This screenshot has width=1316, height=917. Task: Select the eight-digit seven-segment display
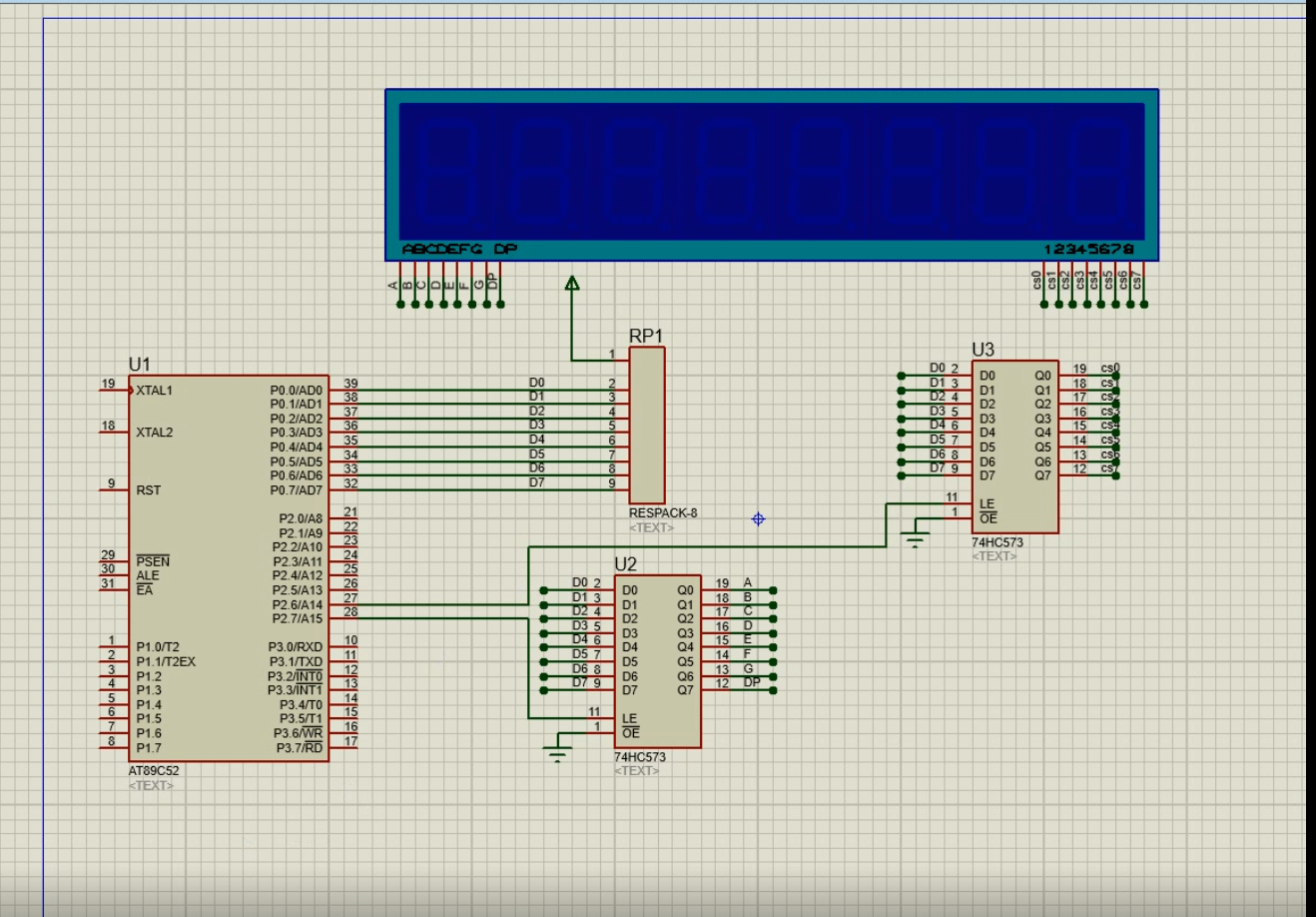772,175
